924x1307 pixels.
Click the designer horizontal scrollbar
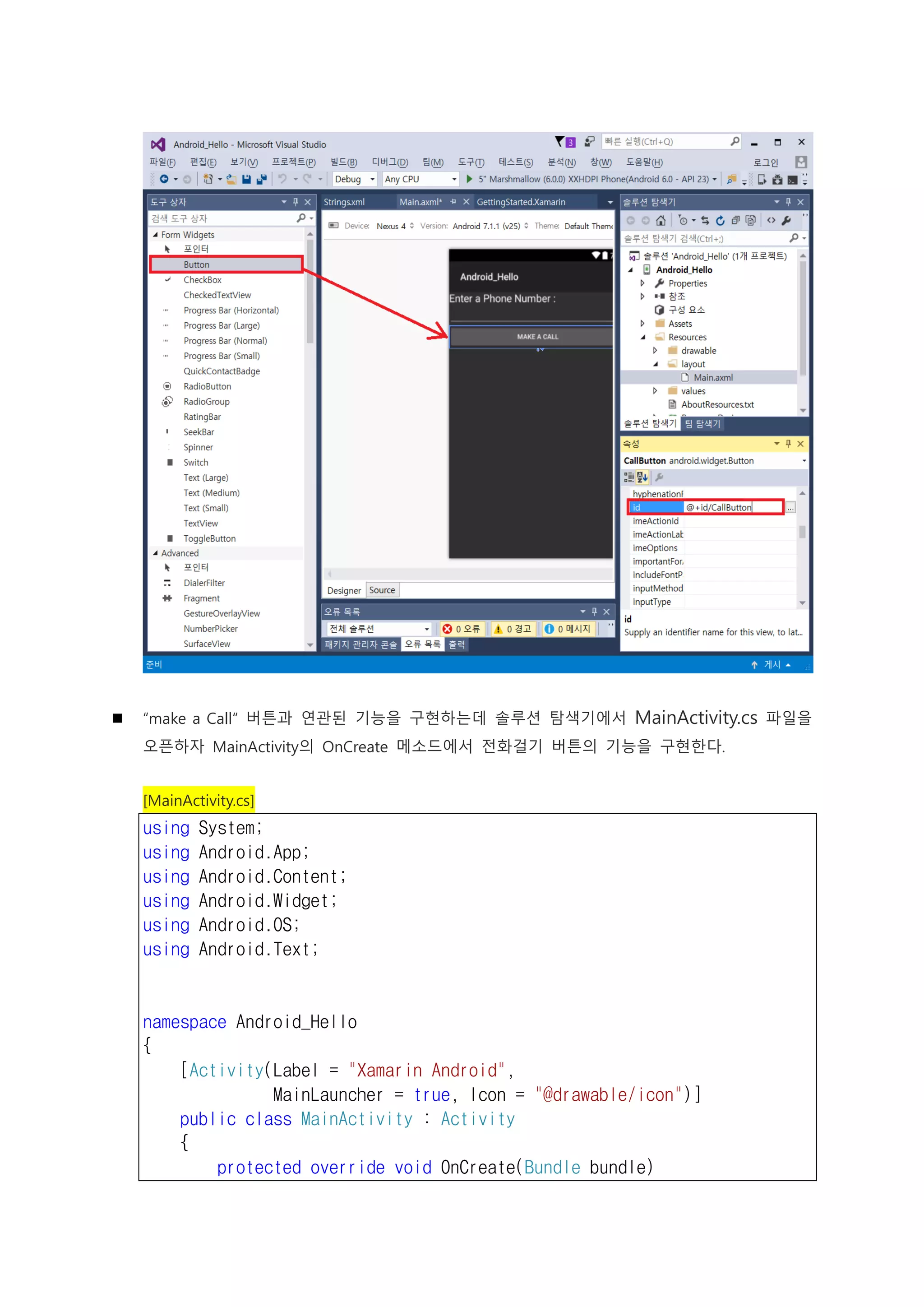(x=469, y=574)
